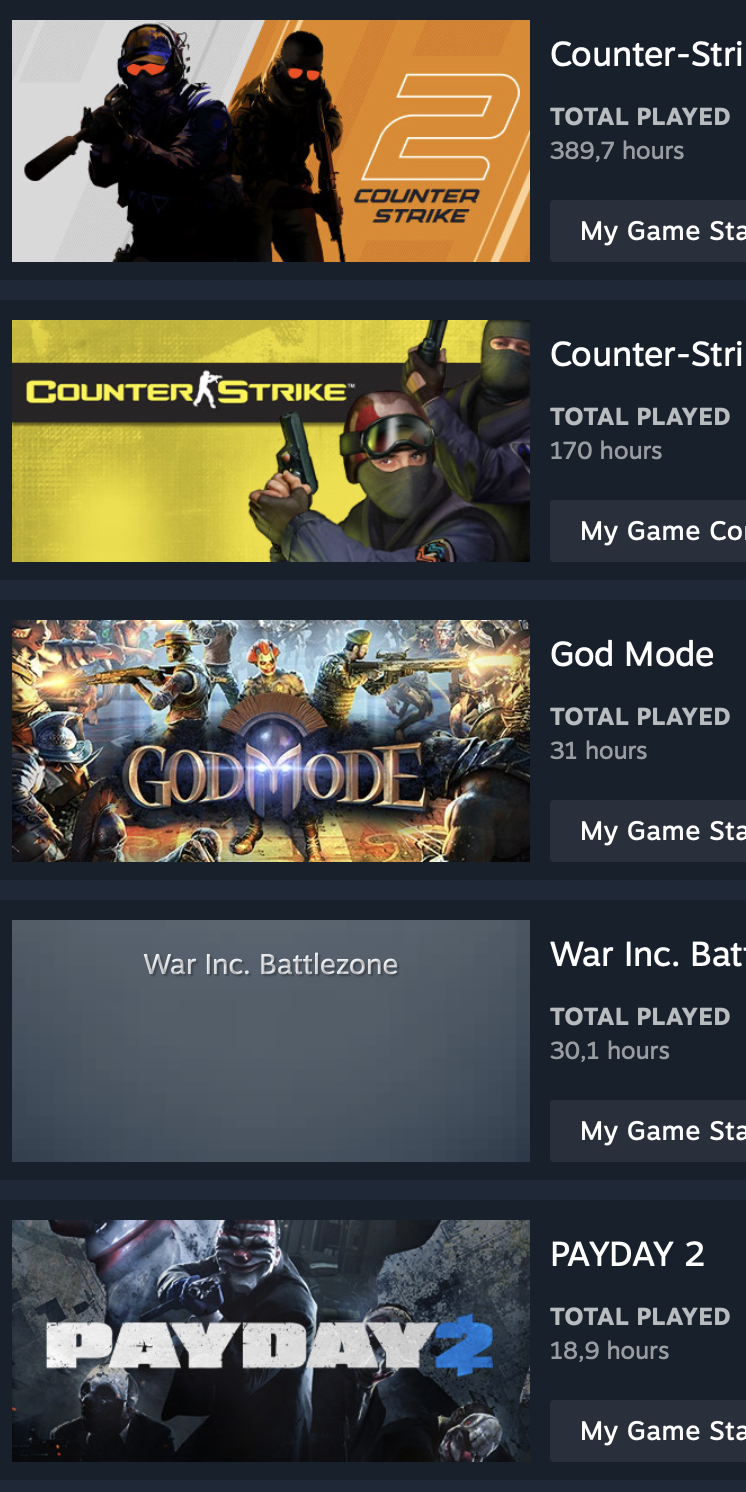Open the Counter-Strike 2 title link
This screenshot has height=1492, width=746.
[x=647, y=54]
